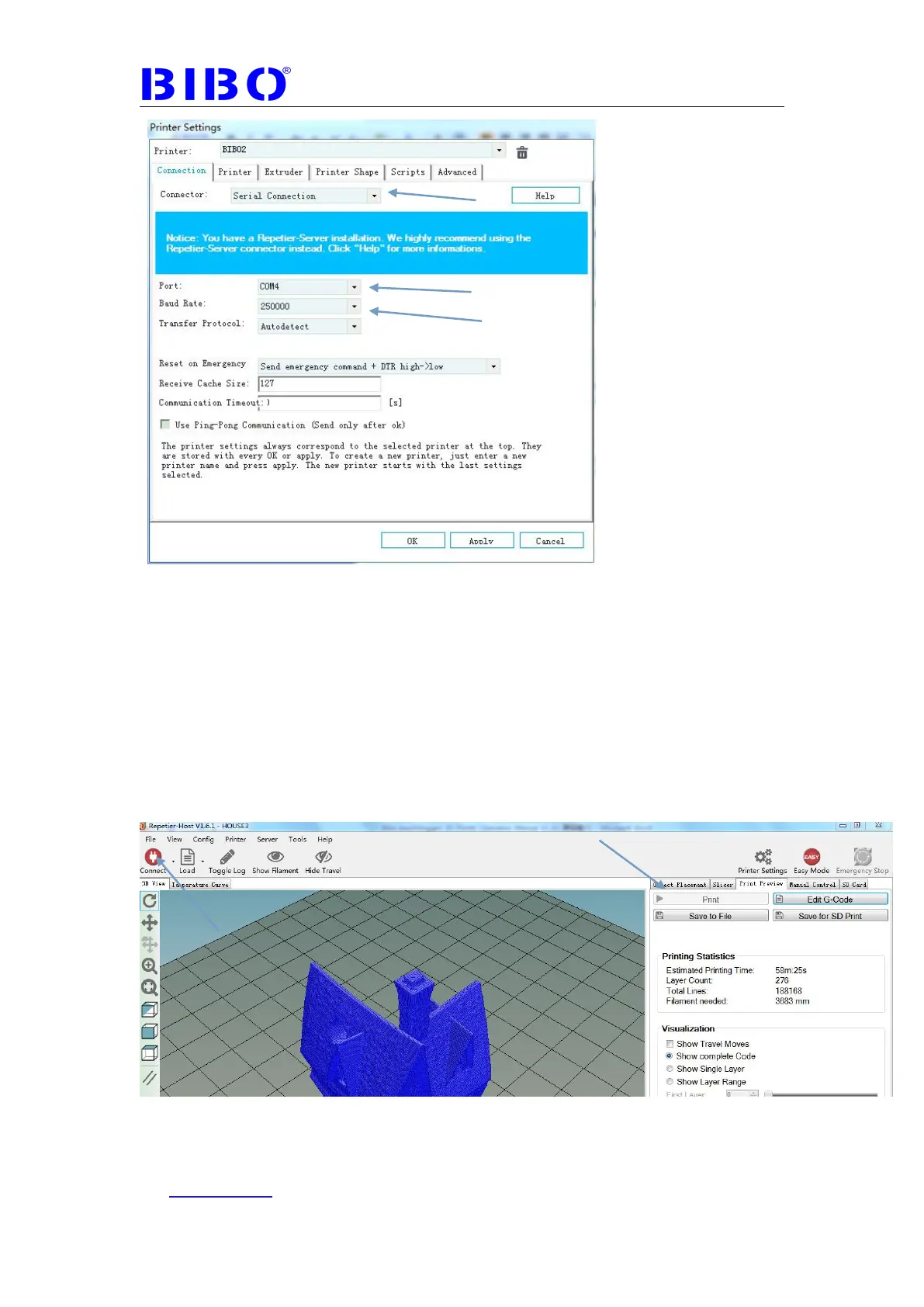Click the Print button in Print Preview

(x=711, y=899)
